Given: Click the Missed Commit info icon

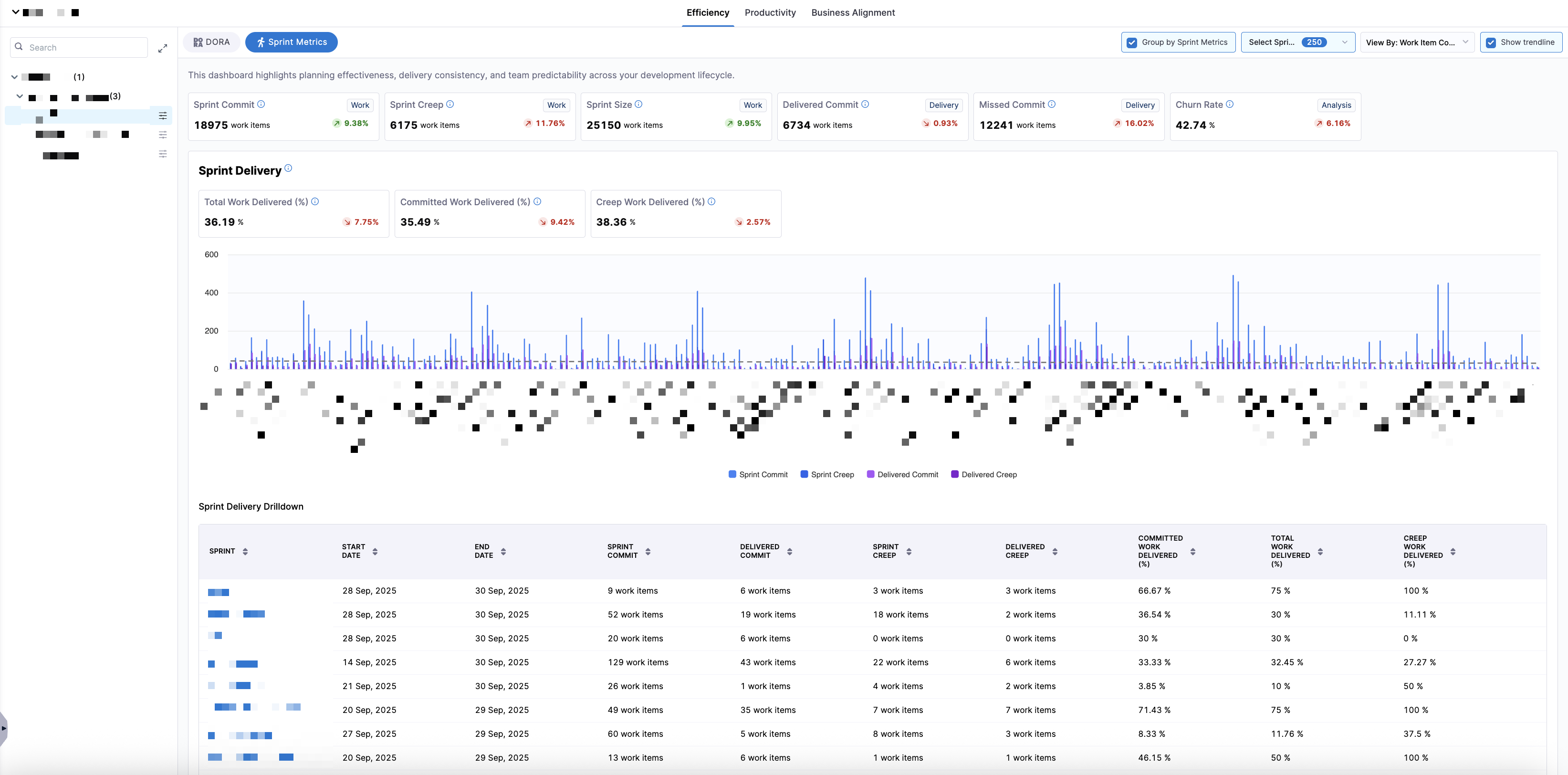Looking at the screenshot, I should 1052,104.
